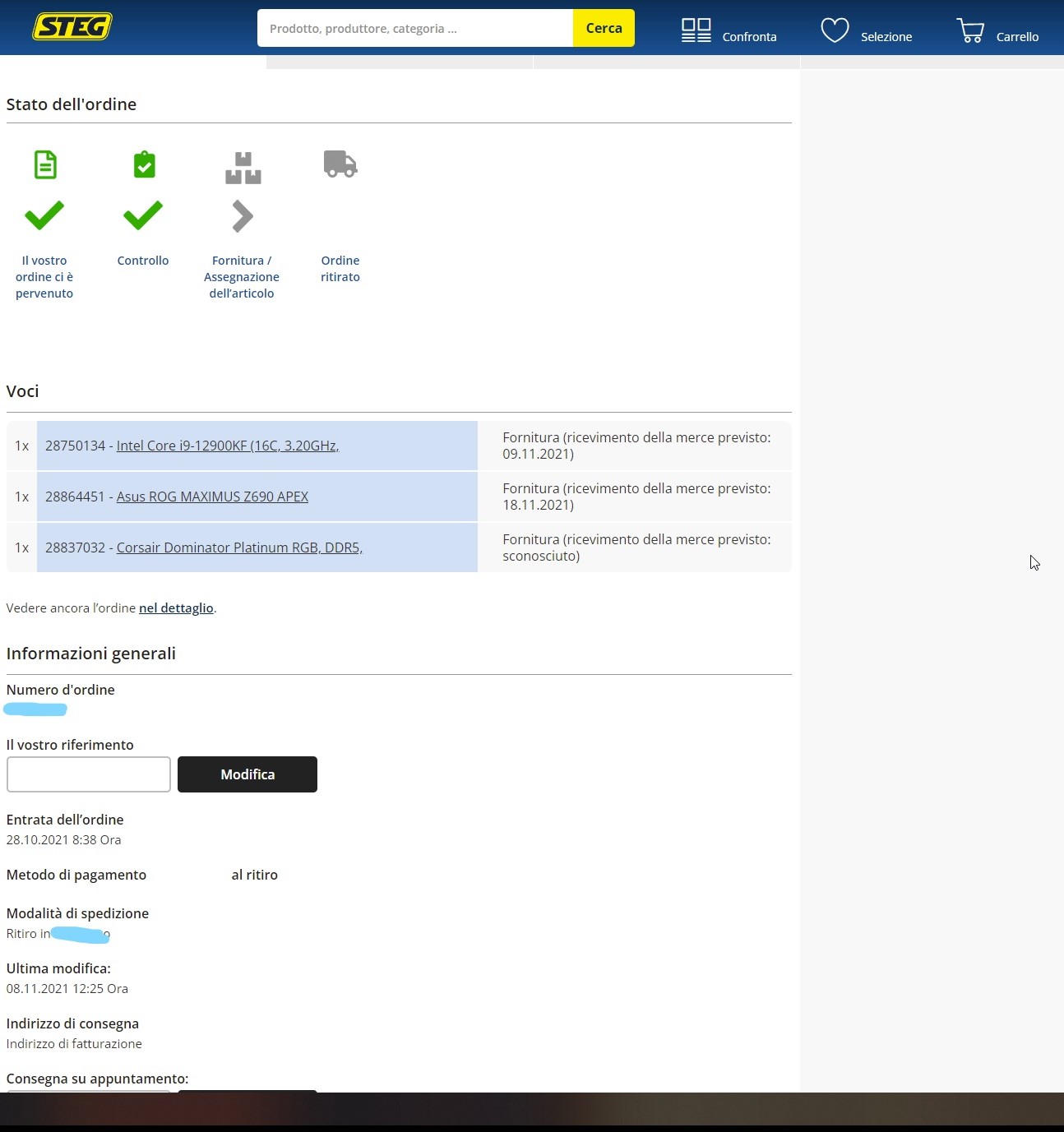Image resolution: width=1064 pixels, height=1132 pixels.
Task: Click green checkmark under order received
Action: pos(44,215)
